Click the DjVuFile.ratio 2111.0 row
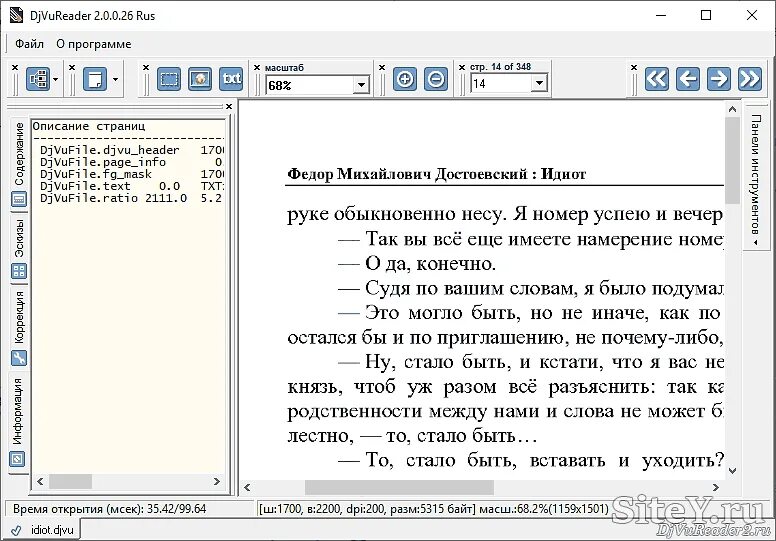The height and width of the screenshot is (541, 776). (132, 198)
